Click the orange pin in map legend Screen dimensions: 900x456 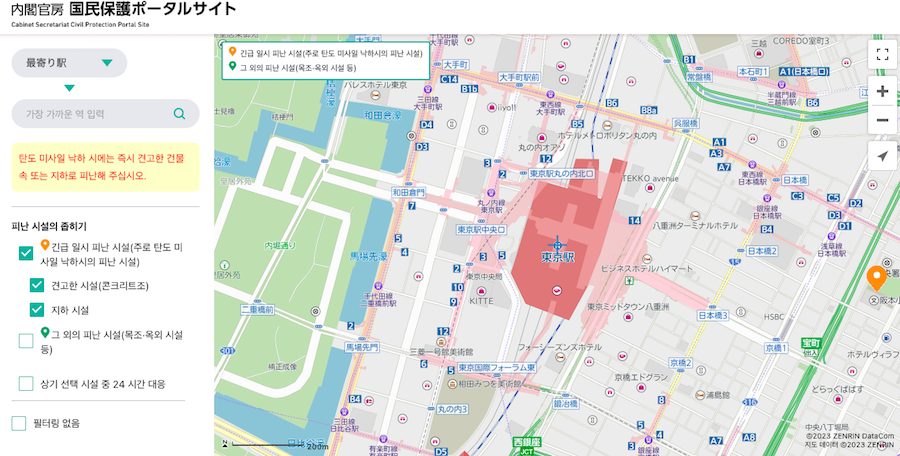(232, 51)
